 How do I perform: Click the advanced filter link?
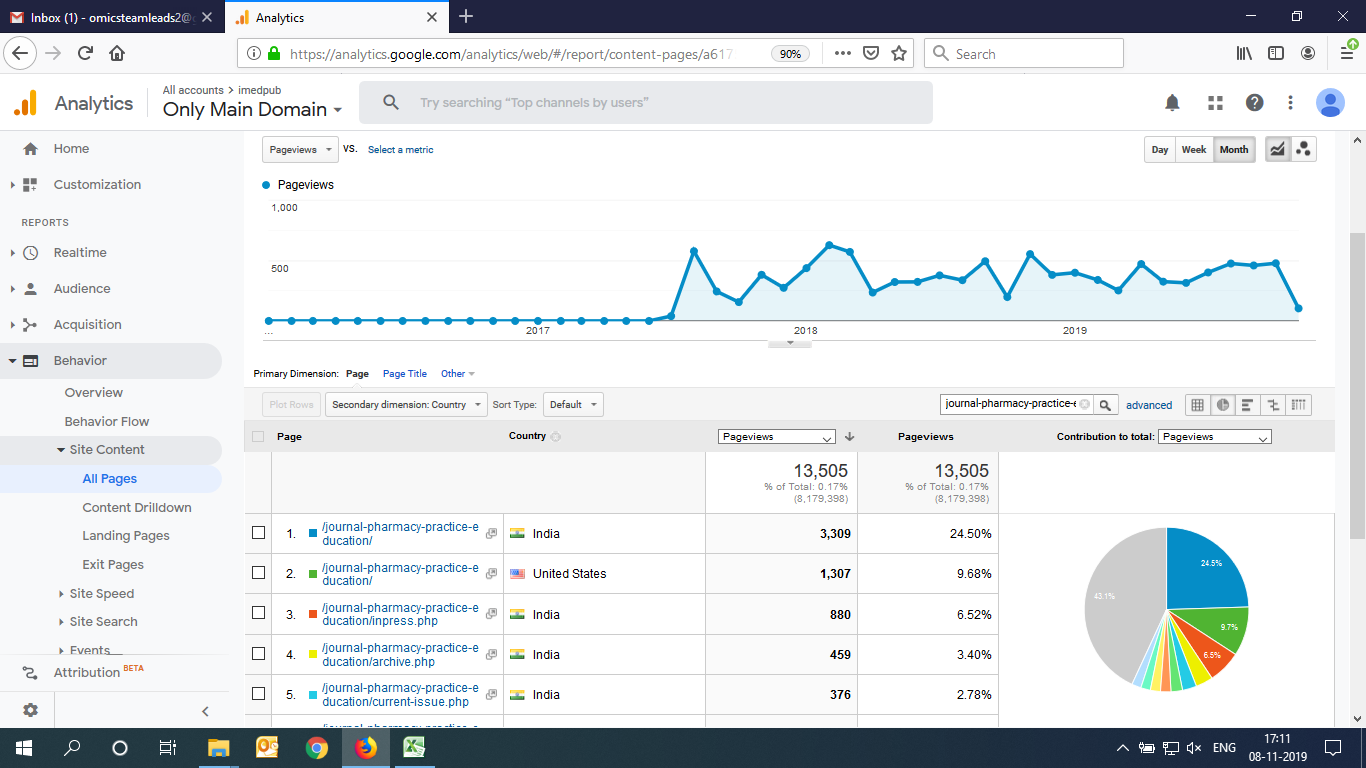[x=1148, y=405]
